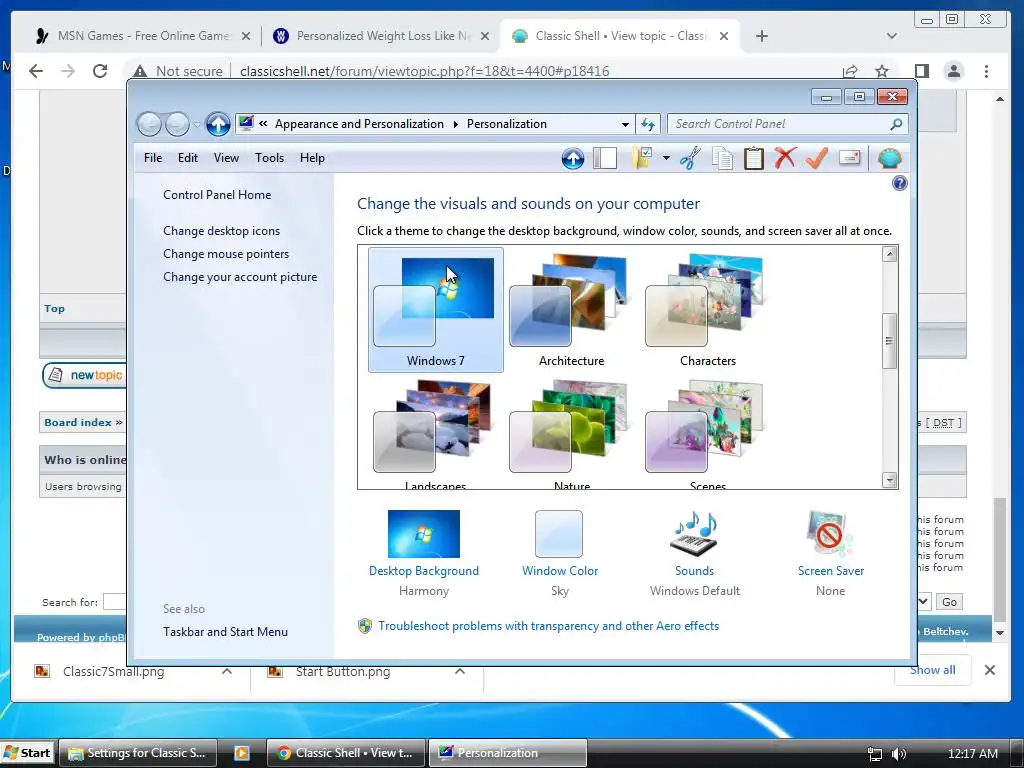This screenshot has height=768, width=1024.
Task: Open the View menu
Action: pos(227,158)
